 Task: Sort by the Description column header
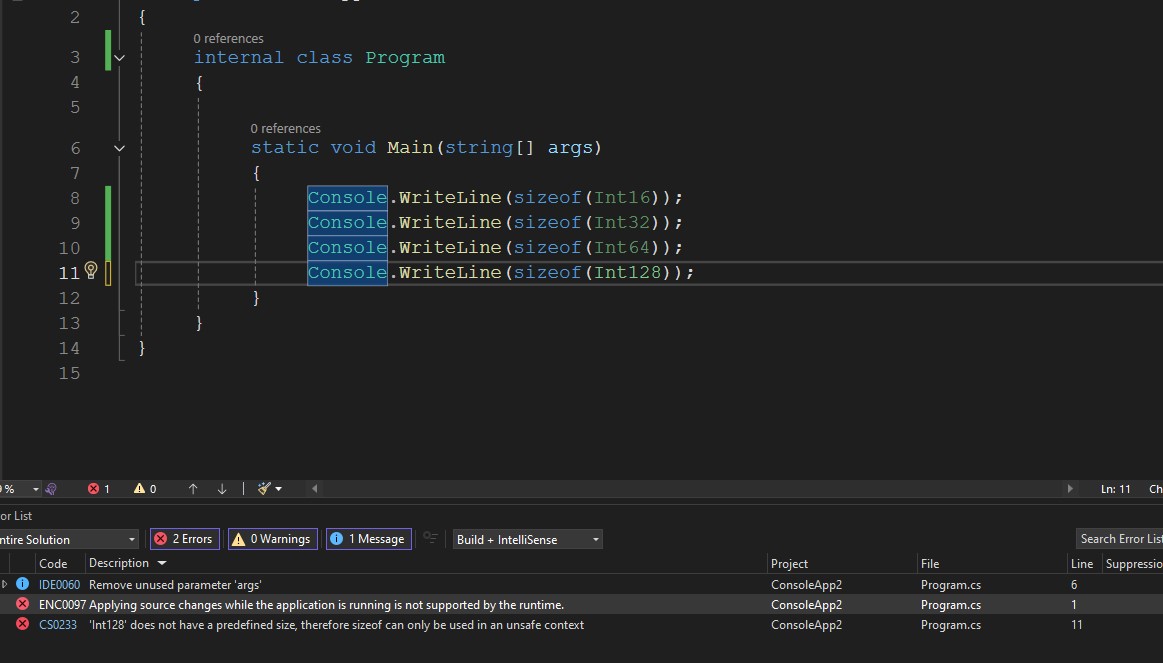point(119,563)
